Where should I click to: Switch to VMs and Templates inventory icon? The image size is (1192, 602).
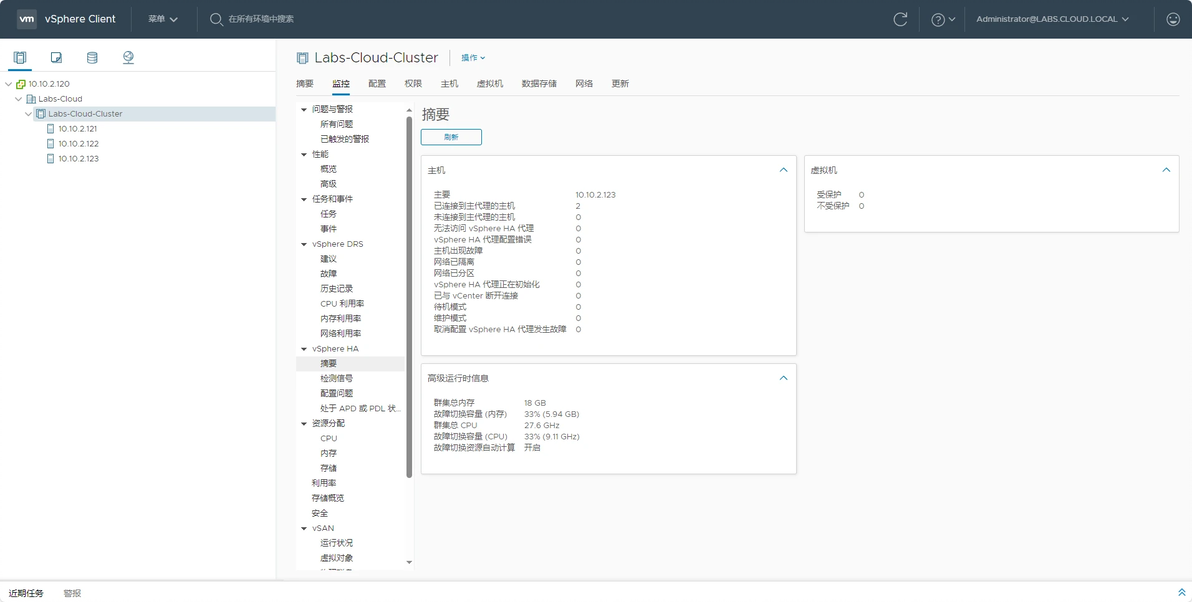(56, 57)
